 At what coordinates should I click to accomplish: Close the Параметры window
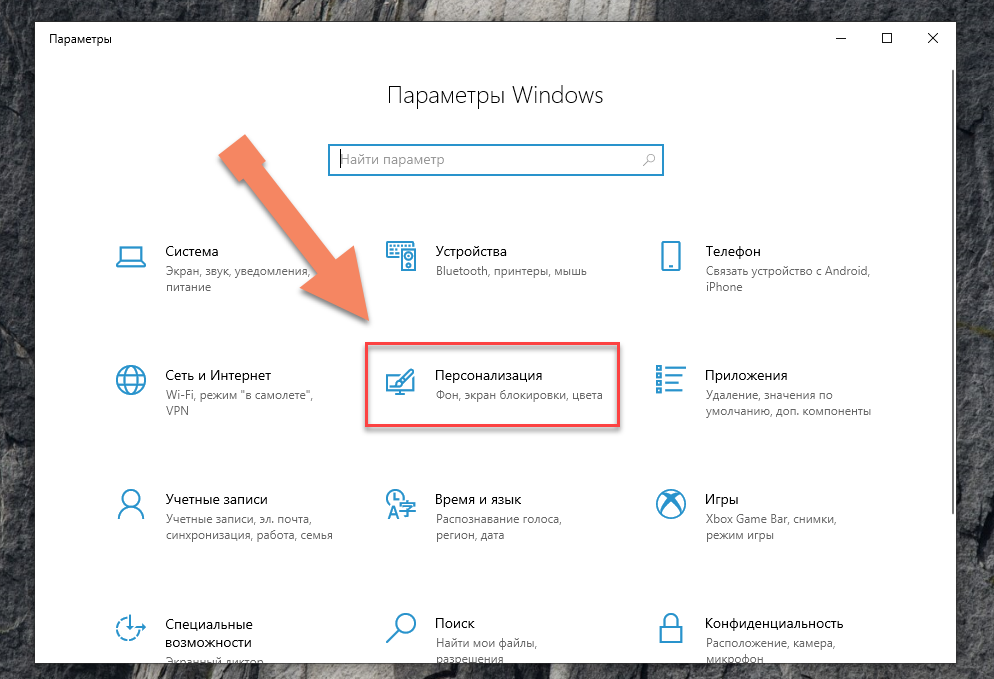point(933,39)
